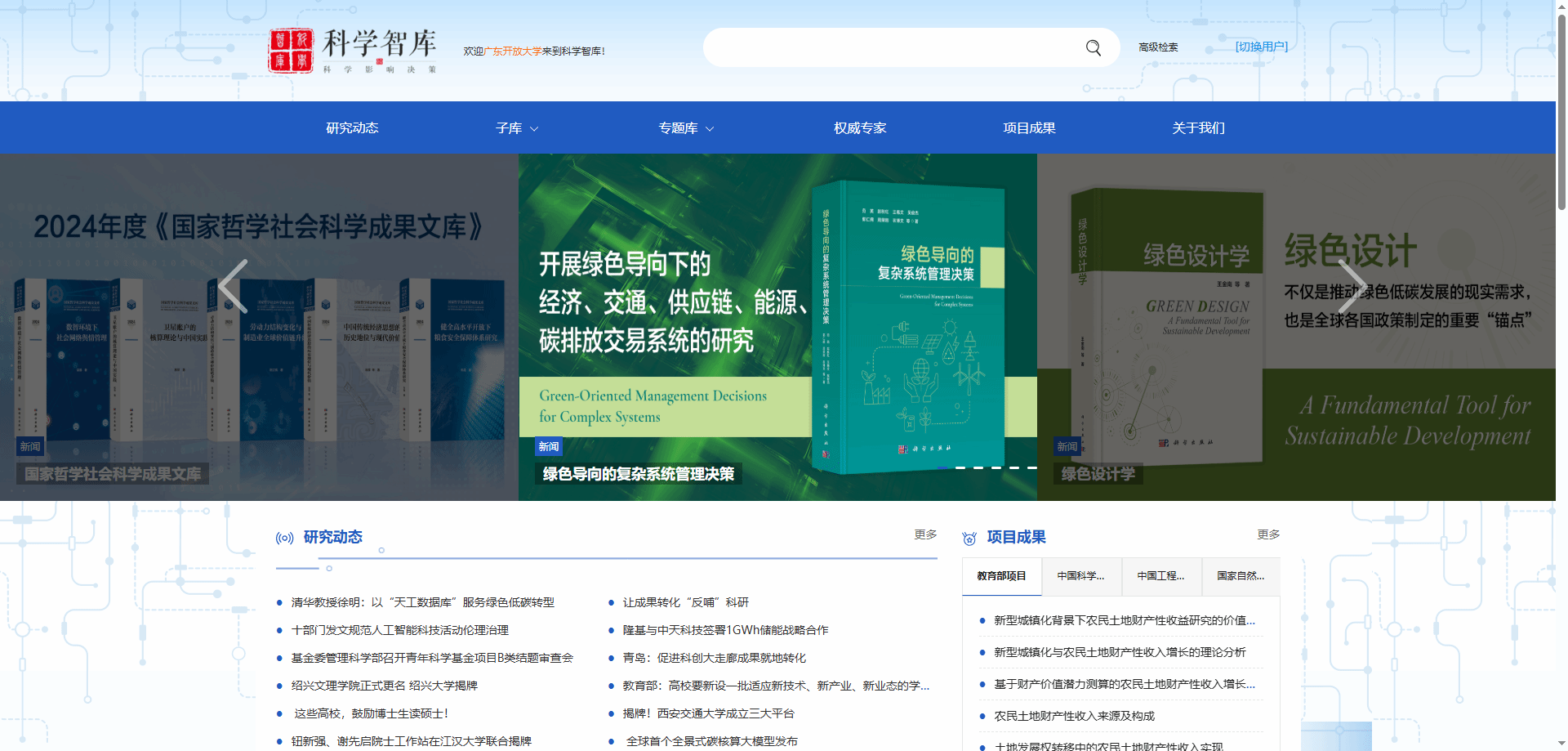The height and width of the screenshot is (751, 1568).
Task: Click the 项目成果 medal icon
Action: click(969, 538)
